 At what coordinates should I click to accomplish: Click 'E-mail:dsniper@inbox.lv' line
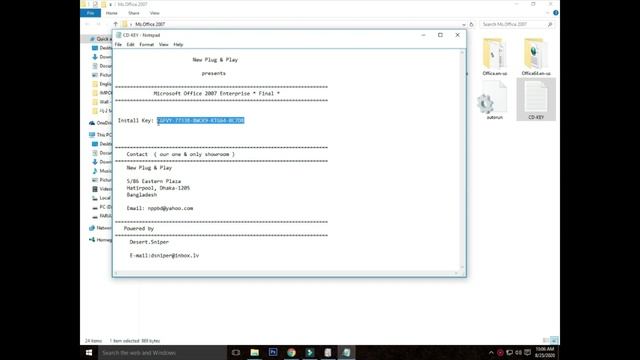(164, 256)
